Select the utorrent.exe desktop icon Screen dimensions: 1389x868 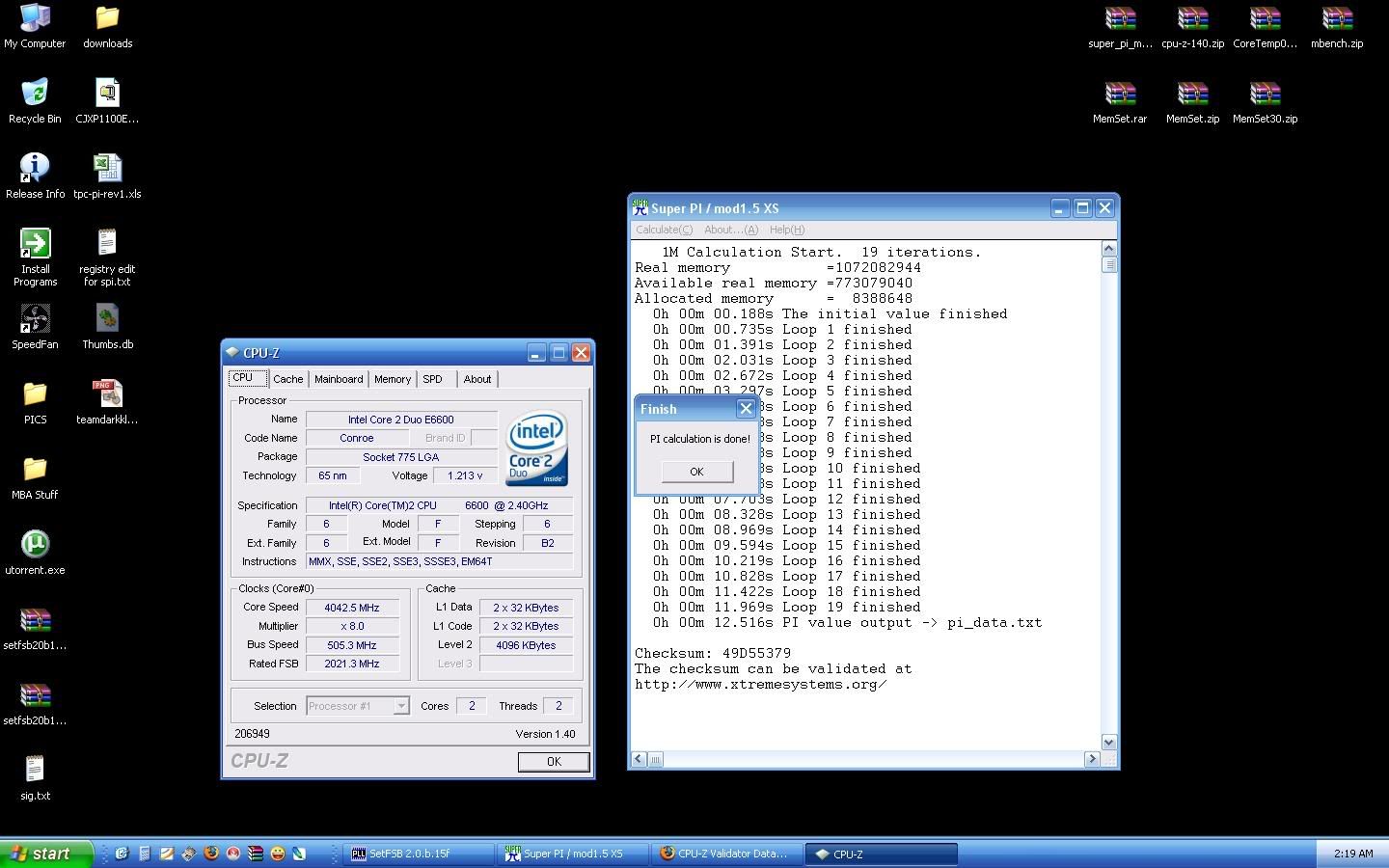(x=35, y=553)
